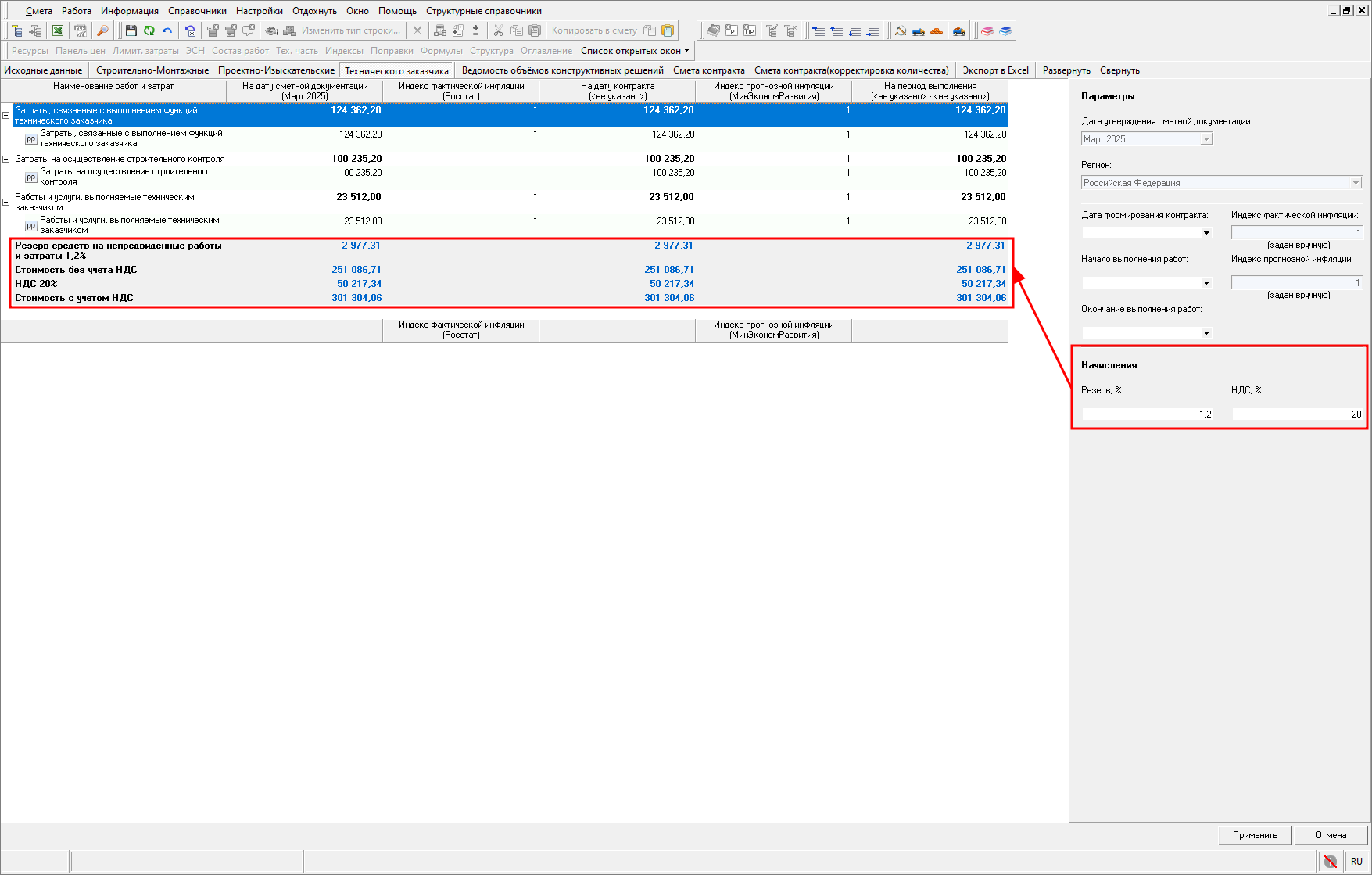Click the pink books stack icon
This screenshot has height=875, width=1372.
[987, 30]
